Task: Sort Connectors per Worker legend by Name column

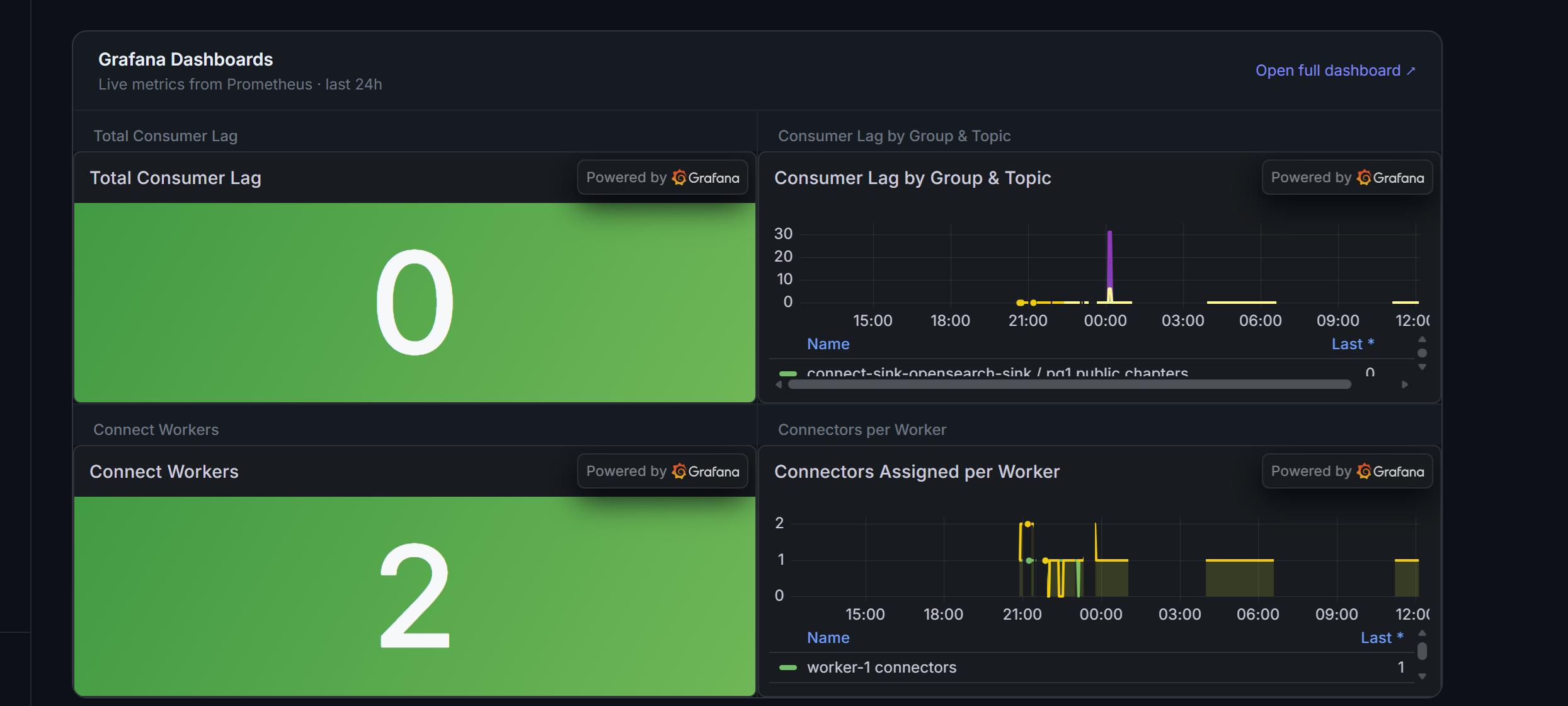Action: click(x=828, y=638)
